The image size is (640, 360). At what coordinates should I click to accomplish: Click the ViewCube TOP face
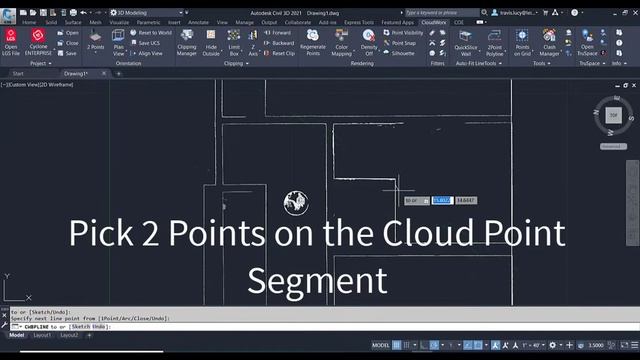click(x=613, y=116)
